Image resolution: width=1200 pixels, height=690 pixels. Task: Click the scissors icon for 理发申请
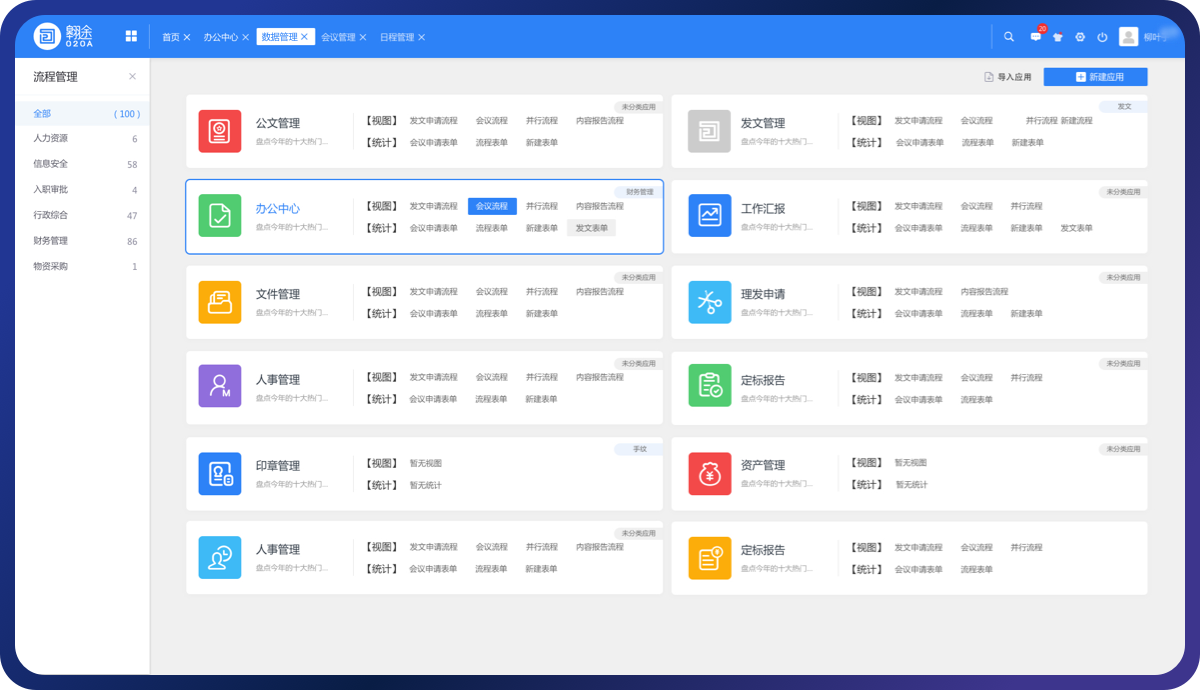pos(709,302)
